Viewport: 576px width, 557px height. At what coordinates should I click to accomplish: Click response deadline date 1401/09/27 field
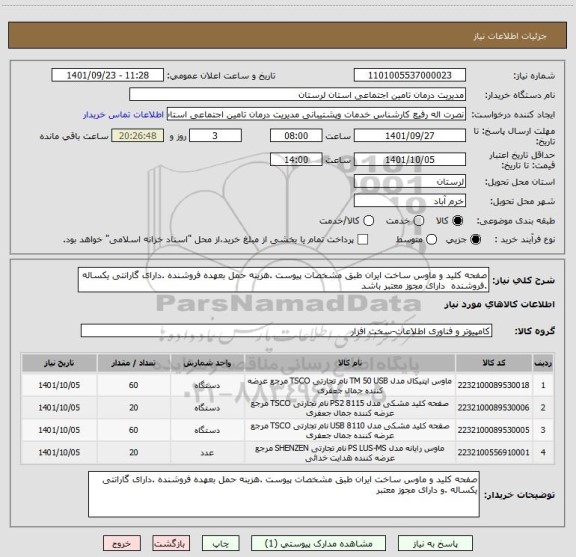[x=410, y=136]
